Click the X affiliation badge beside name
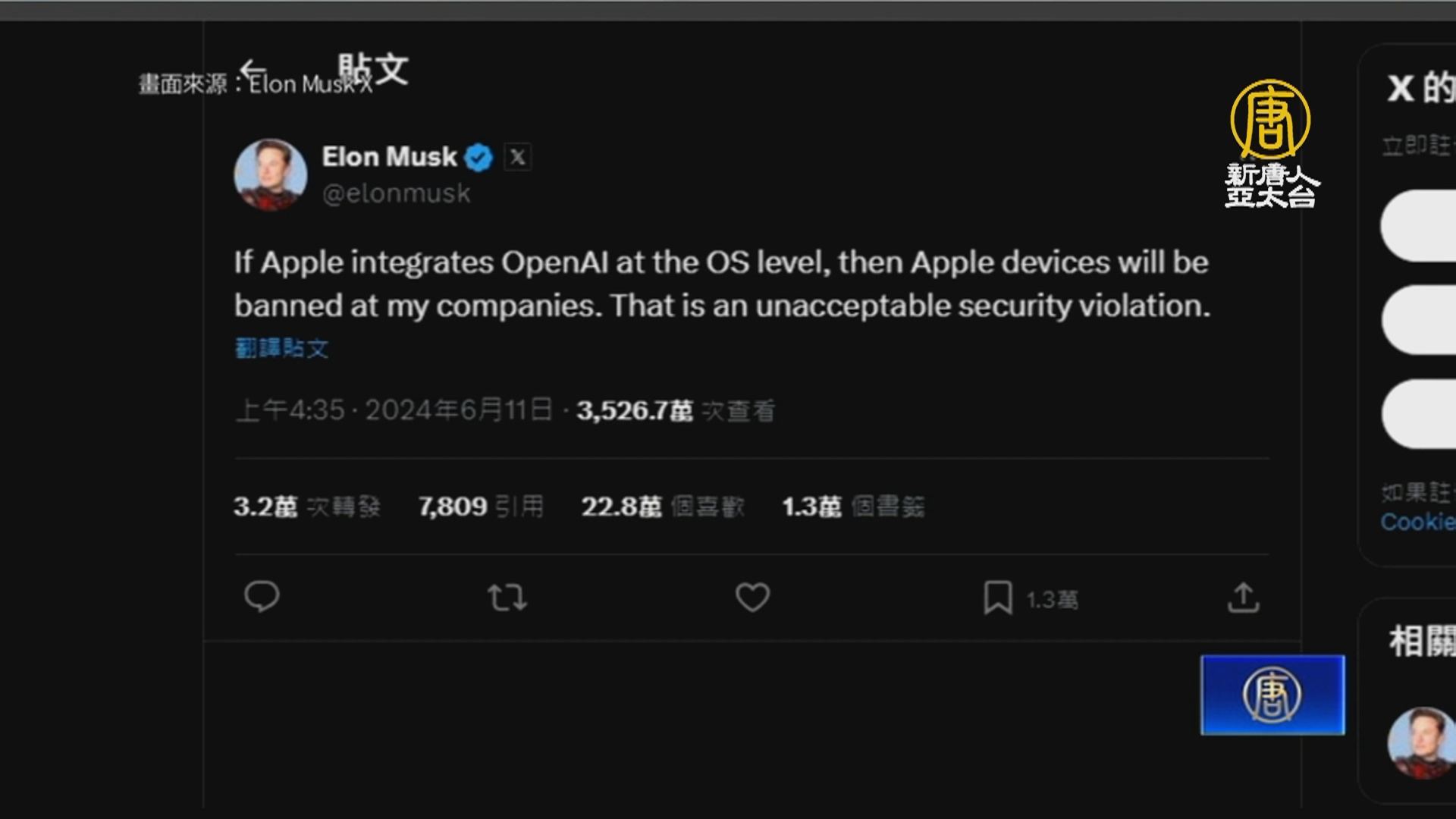 tap(517, 157)
